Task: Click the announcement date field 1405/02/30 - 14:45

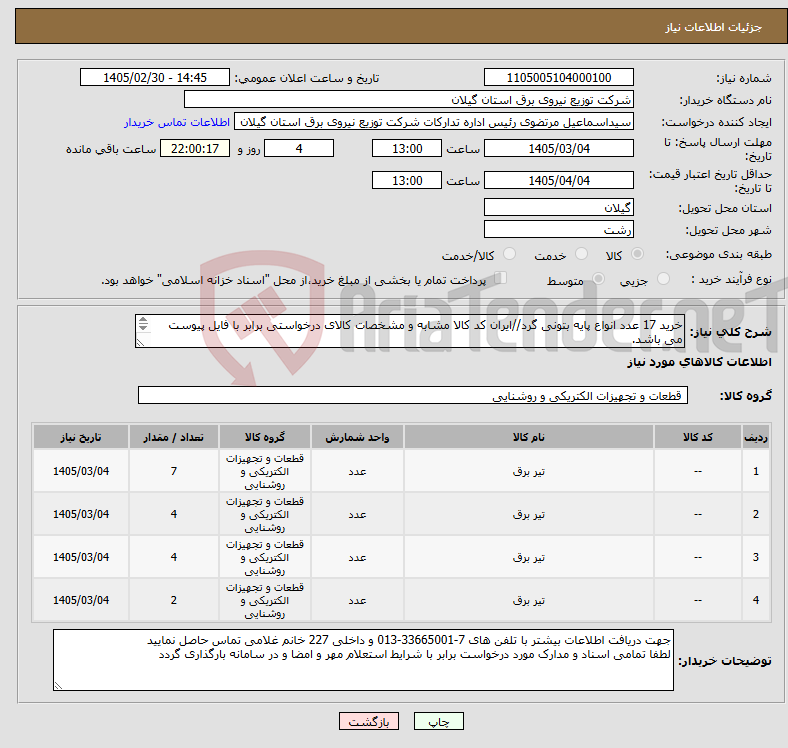Action: [x=155, y=77]
